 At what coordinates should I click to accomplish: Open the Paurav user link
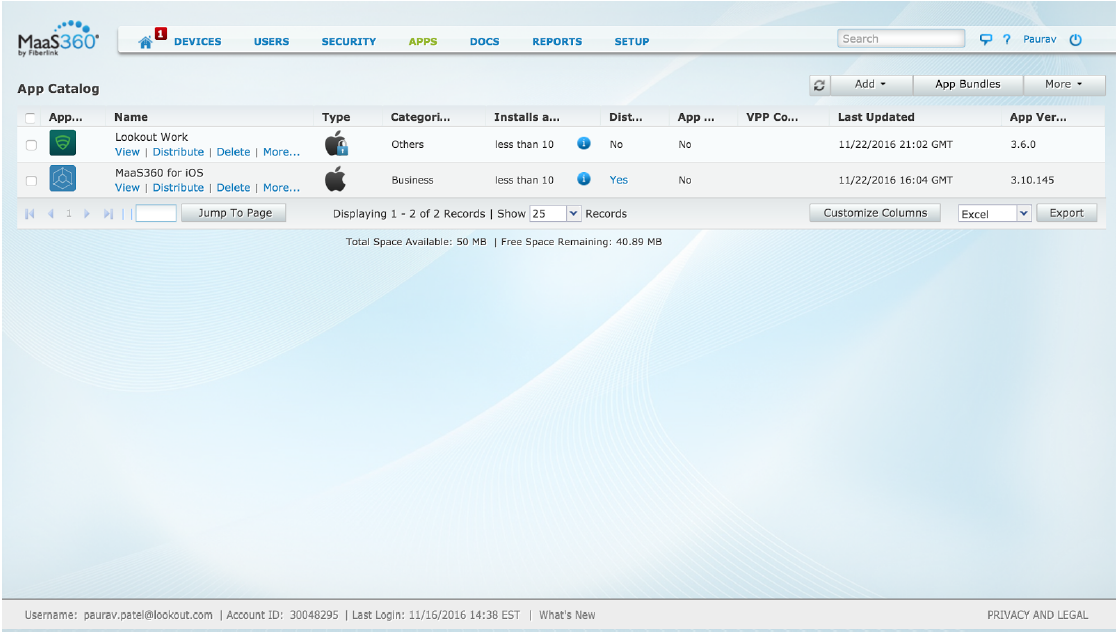tap(1039, 39)
